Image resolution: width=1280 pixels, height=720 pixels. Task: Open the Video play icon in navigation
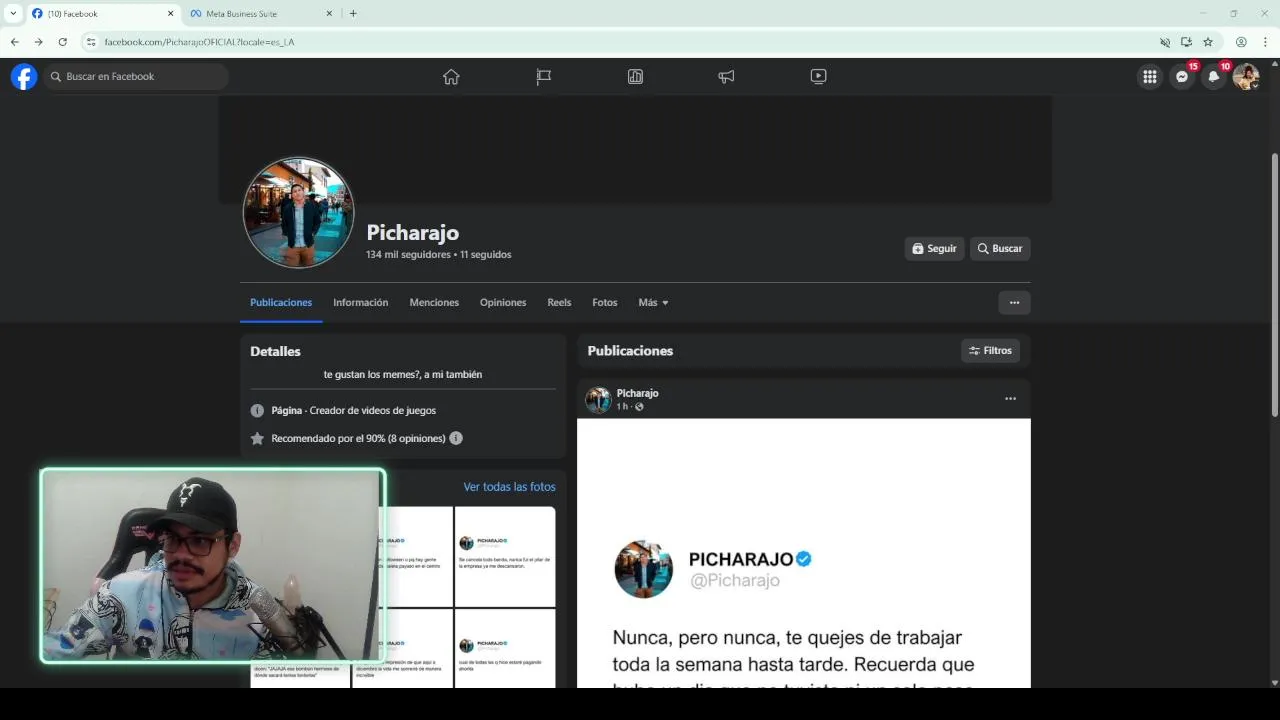point(818,76)
